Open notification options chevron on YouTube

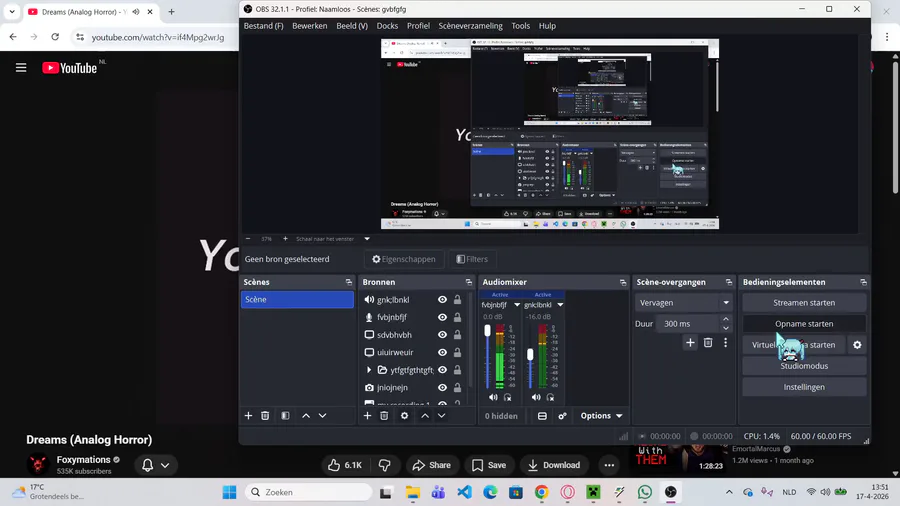[x=165, y=465]
